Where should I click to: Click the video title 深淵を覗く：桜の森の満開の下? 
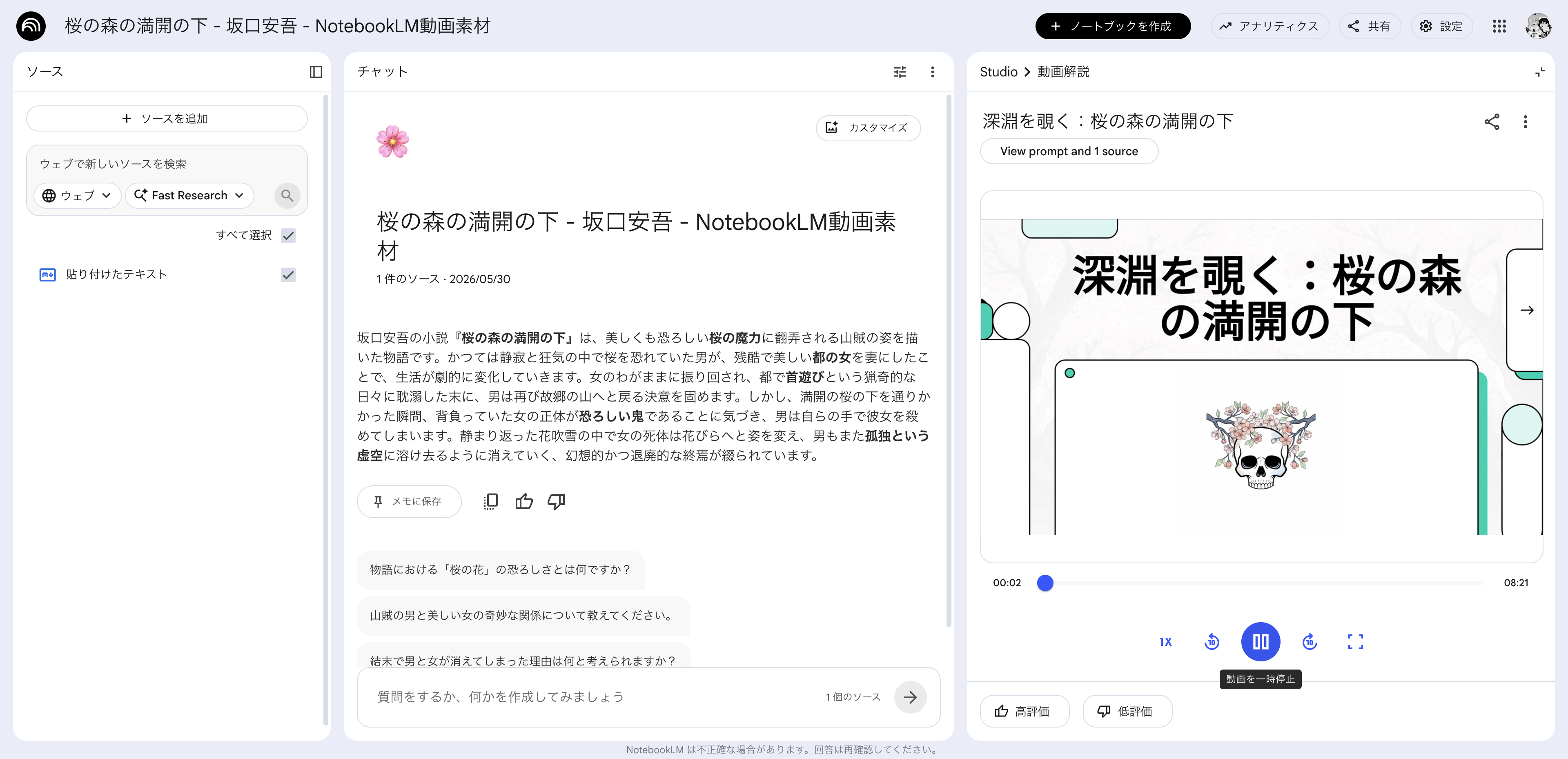(1107, 122)
